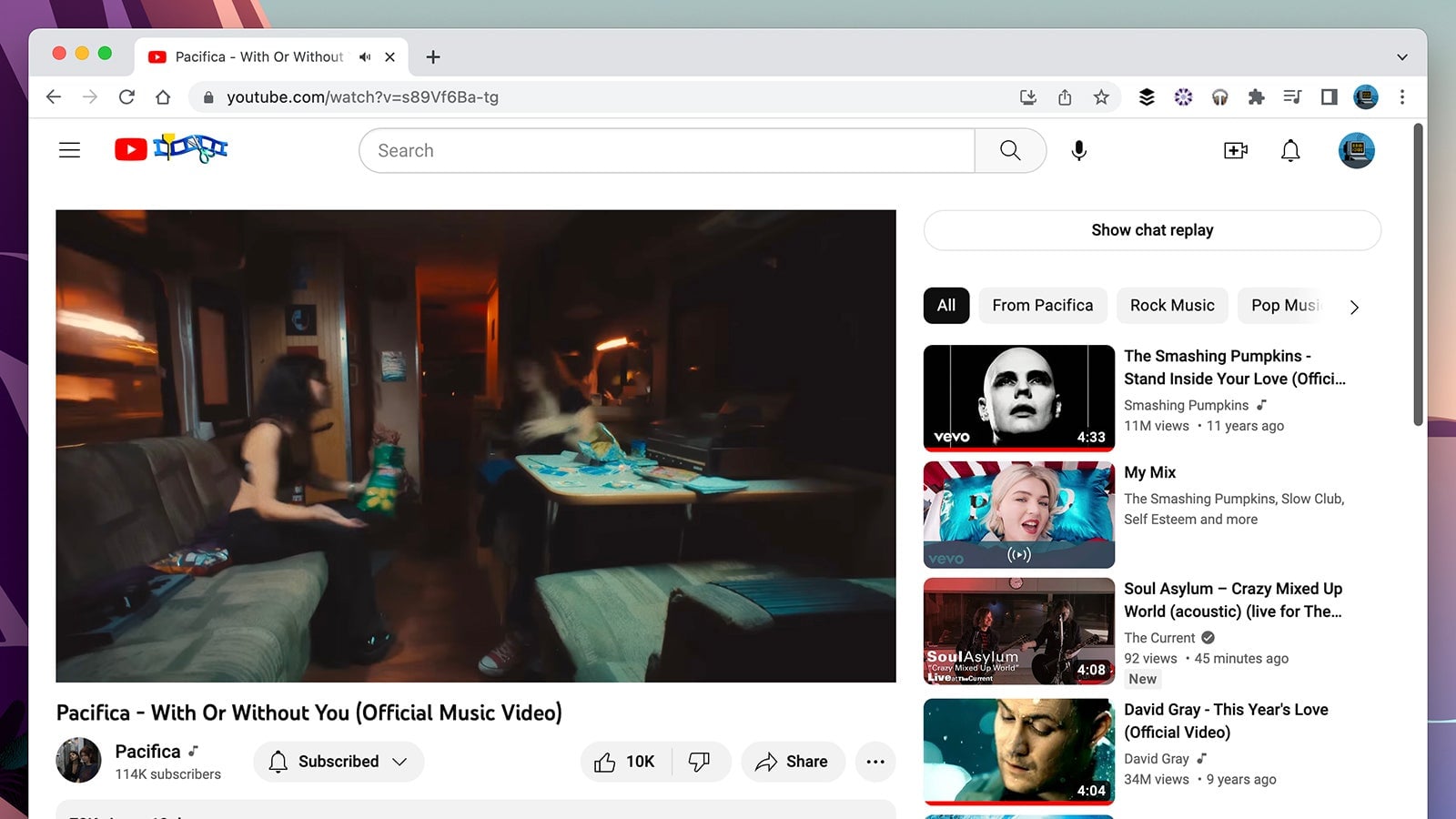This screenshot has height=819, width=1456.
Task: Share the video
Action: (793, 762)
